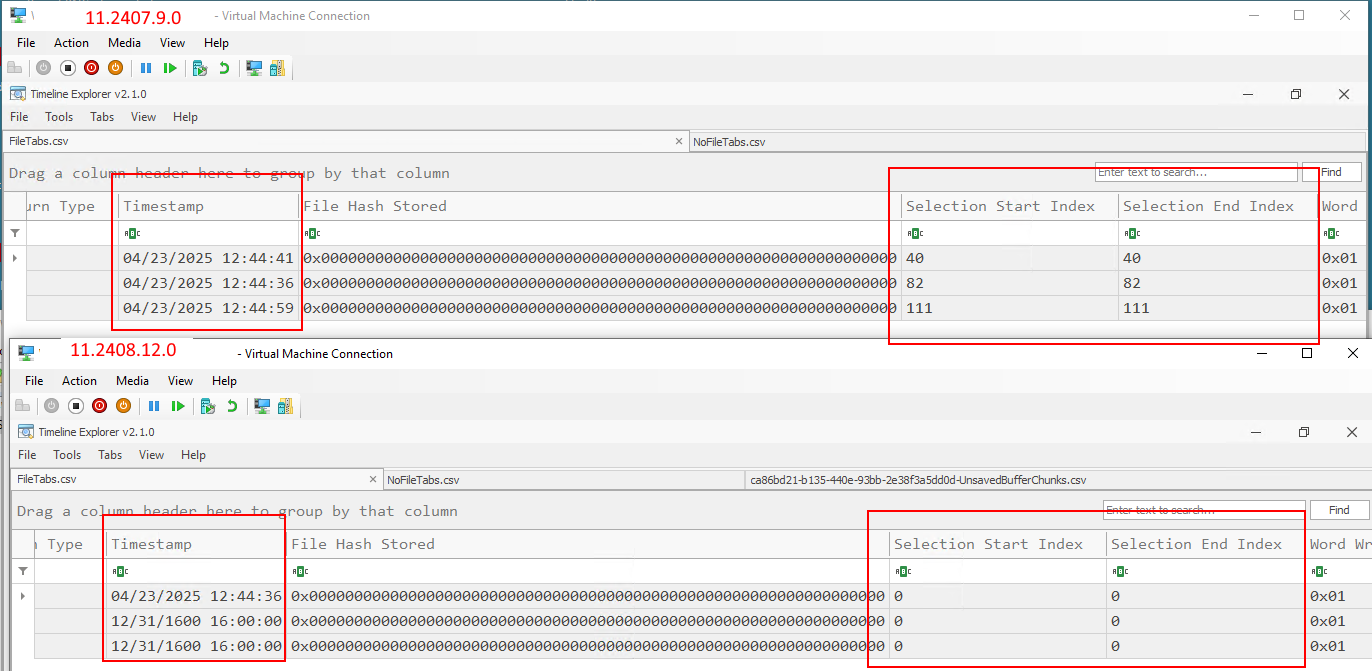Sort by Timestamp column header in 11.2407.9.0 grid

point(209,206)
